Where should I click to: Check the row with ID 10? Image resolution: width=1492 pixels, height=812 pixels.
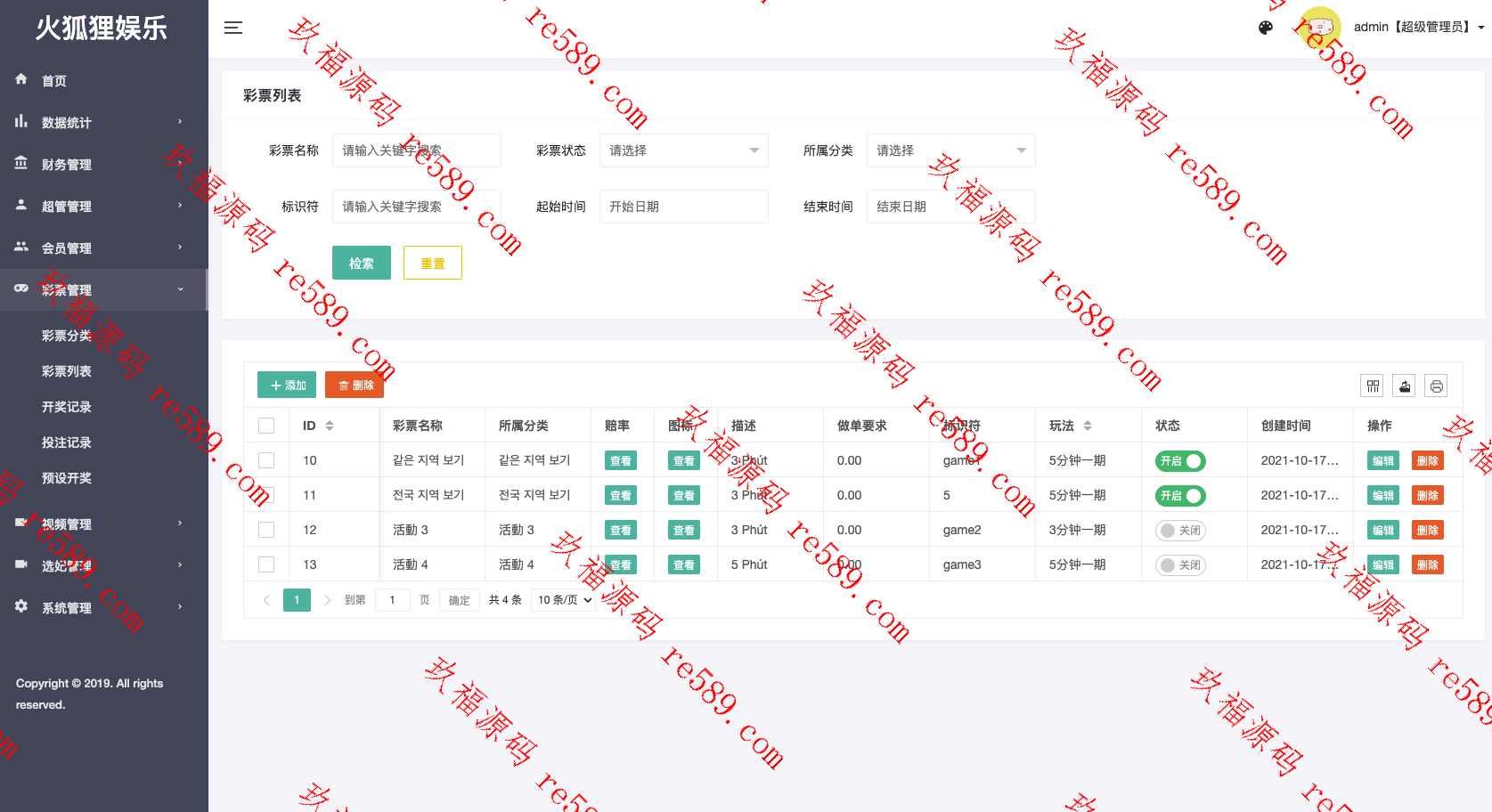(266, 460)
